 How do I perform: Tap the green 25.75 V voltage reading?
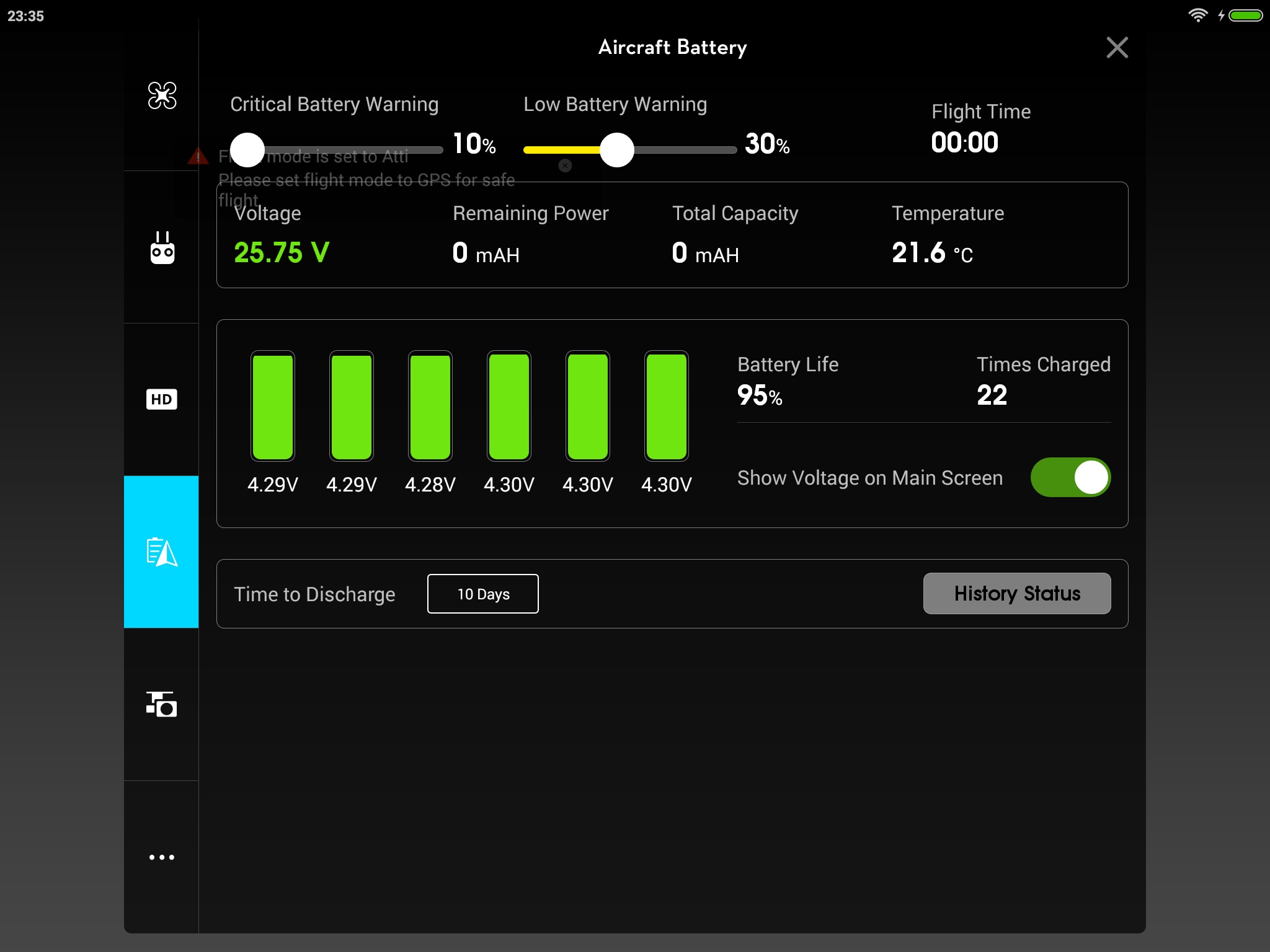[282, 252]
